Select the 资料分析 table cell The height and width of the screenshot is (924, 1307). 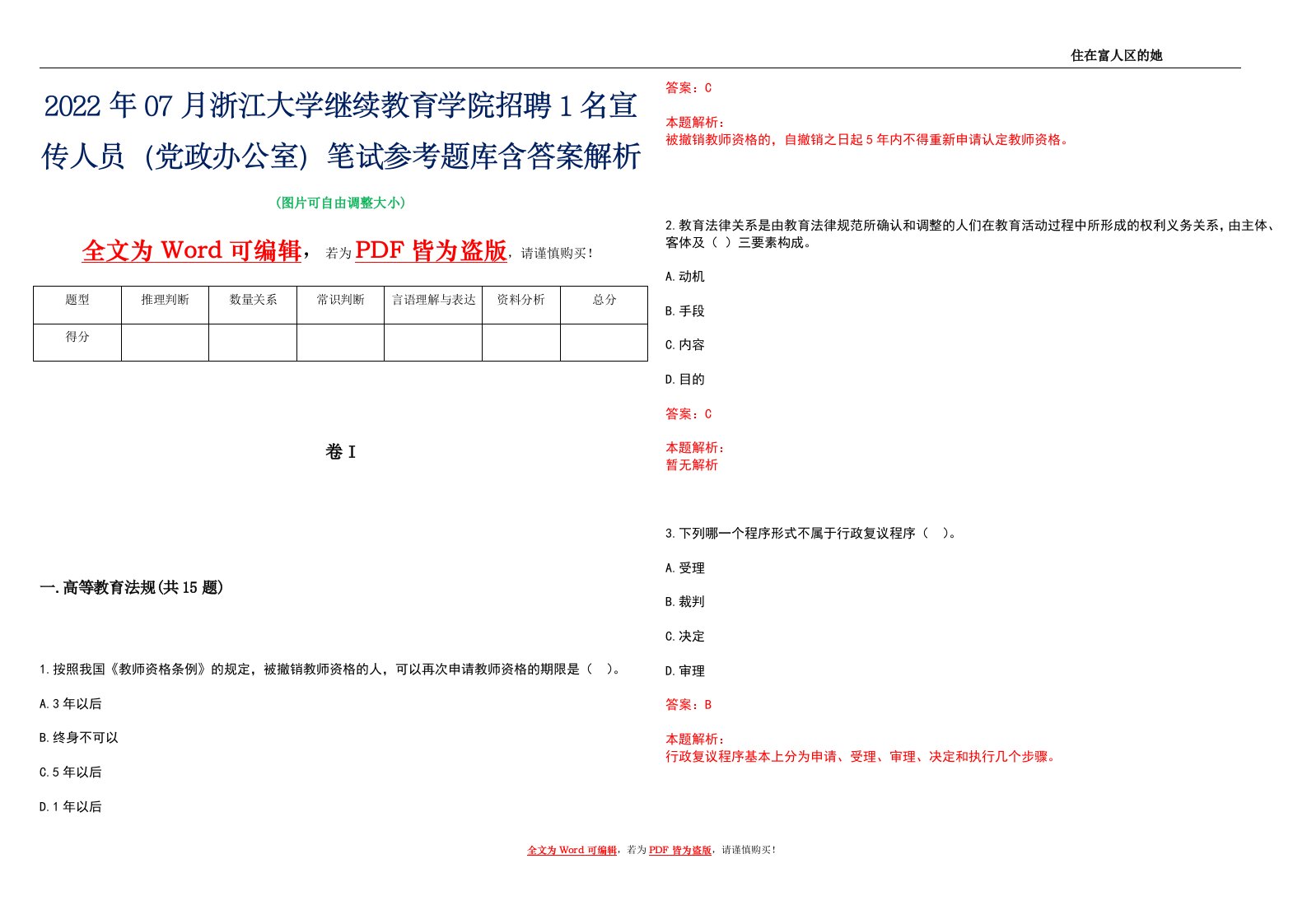tap(521, 305)
